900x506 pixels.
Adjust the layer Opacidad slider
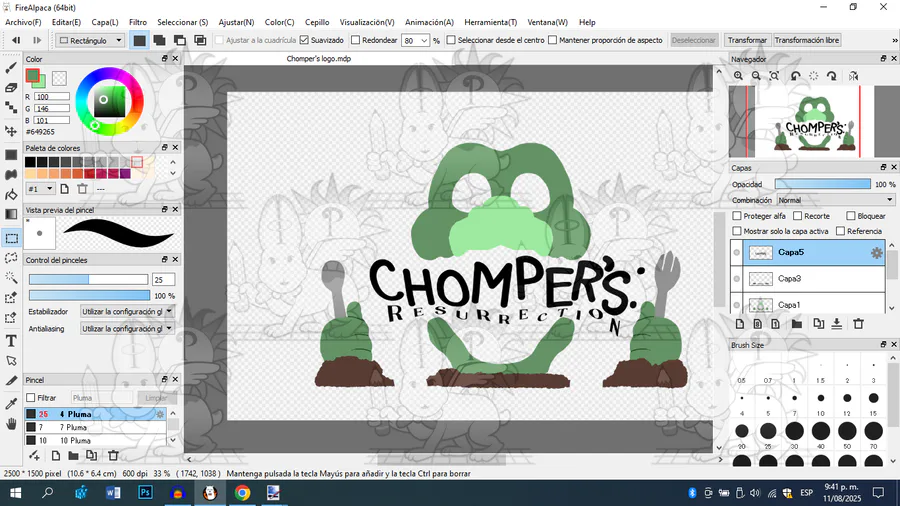coord(823,184)
